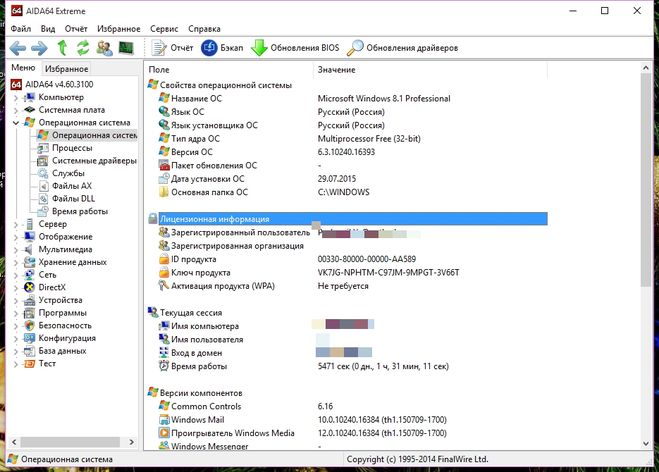Click the sidebar horizontal scrollbar right arrow

pos(132,442)
